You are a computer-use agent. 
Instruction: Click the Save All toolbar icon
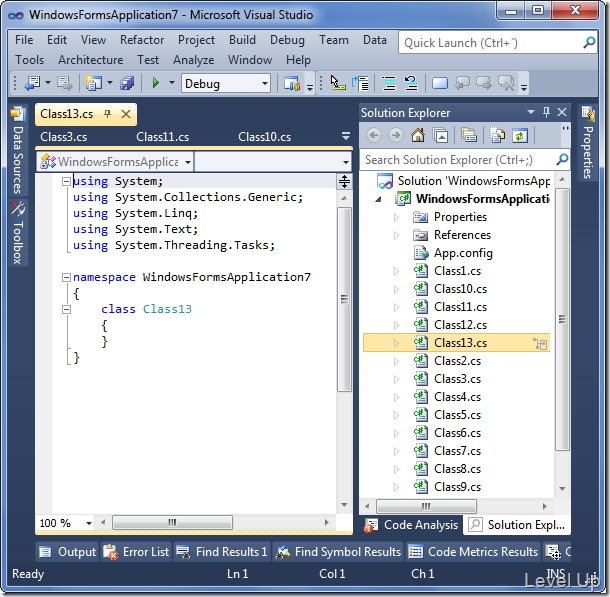127,83
